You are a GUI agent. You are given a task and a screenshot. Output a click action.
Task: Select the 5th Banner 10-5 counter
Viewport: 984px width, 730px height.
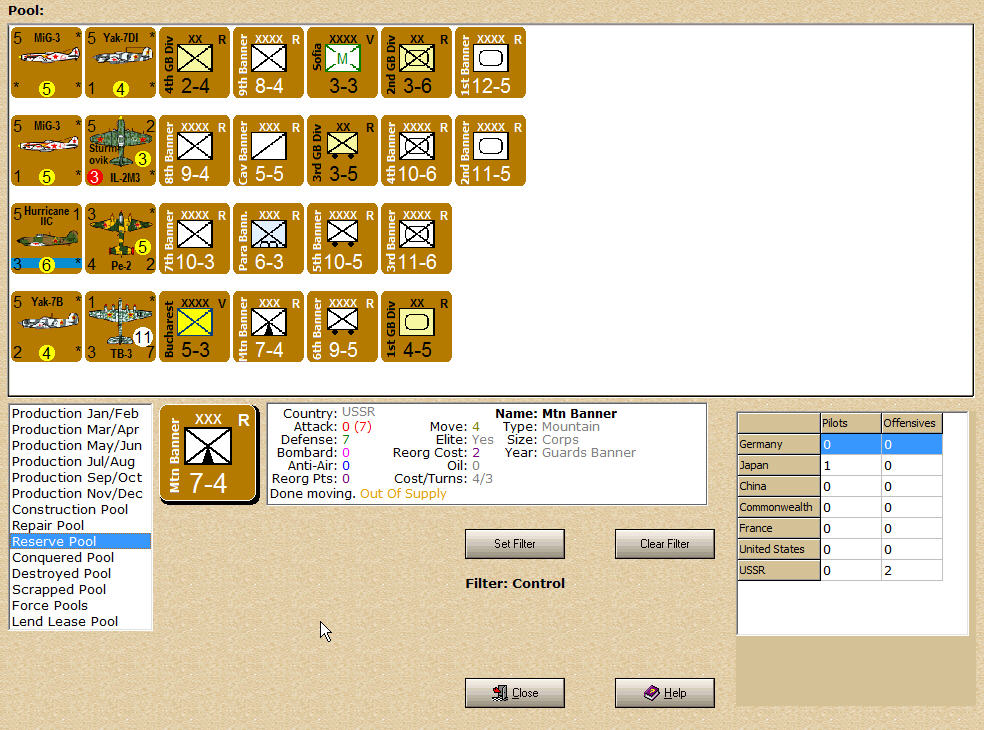[343, 238]
